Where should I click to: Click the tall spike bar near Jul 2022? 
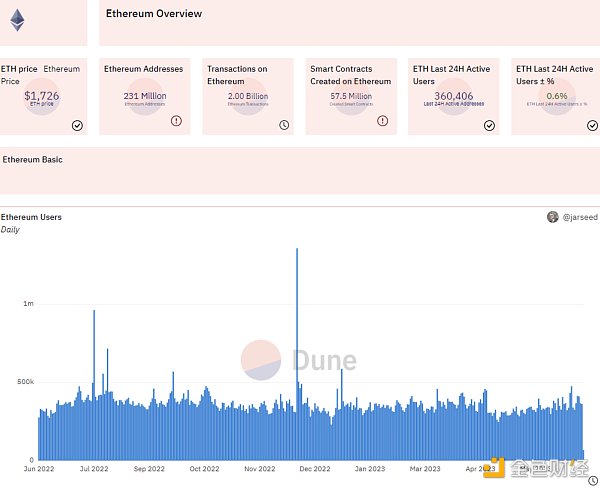pyautogui.click(x=94, y=385)
